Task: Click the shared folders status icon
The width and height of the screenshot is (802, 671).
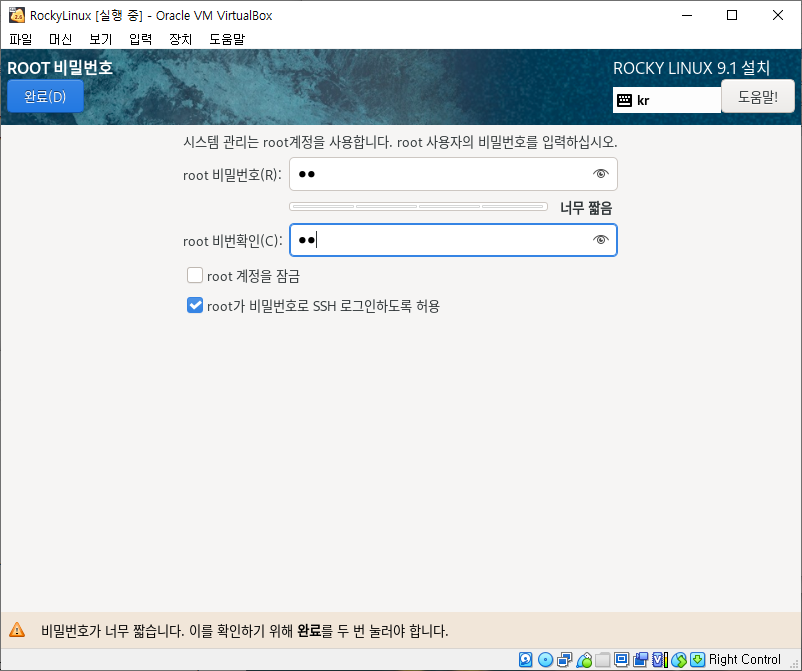Action: click(603, 660)
